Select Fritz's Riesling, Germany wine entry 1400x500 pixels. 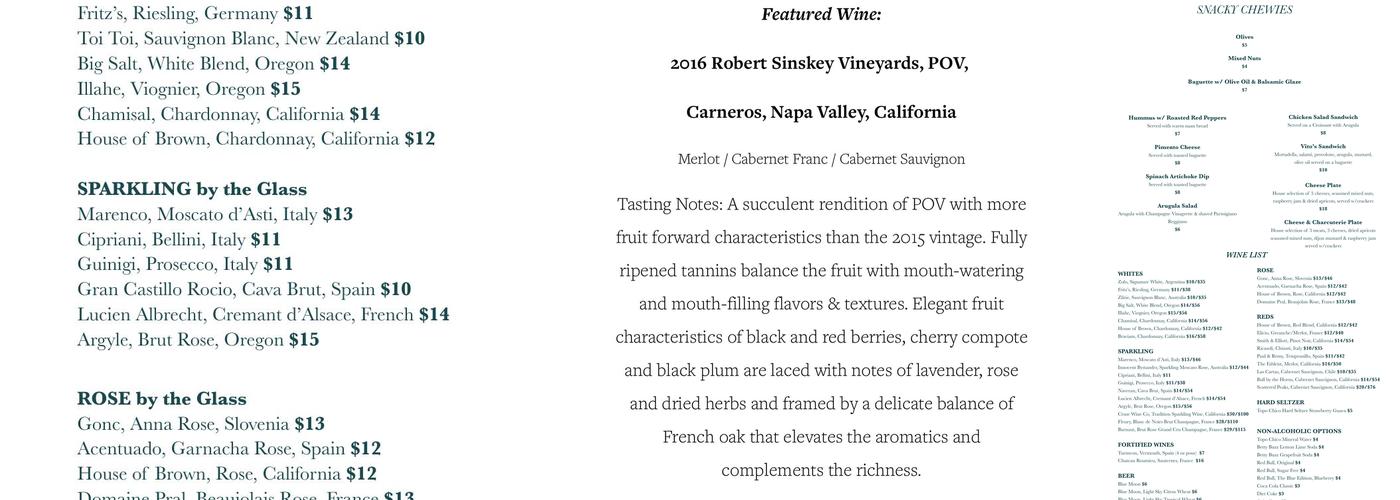tap(195, 13)
